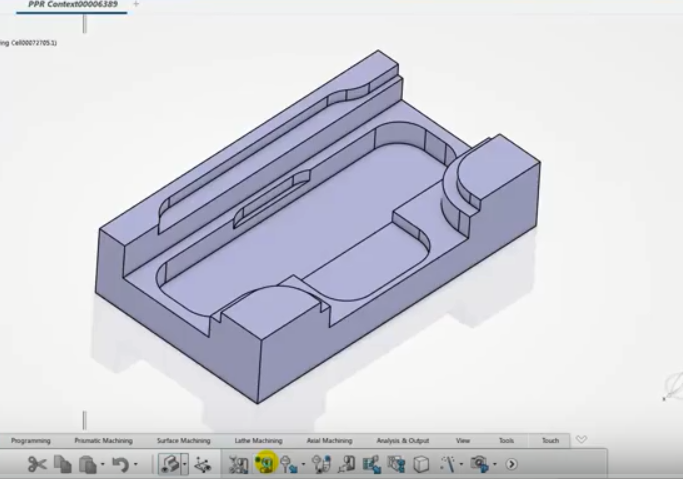Select the Lathe Machining tab
Screen dimensions: 683x479
258,441
